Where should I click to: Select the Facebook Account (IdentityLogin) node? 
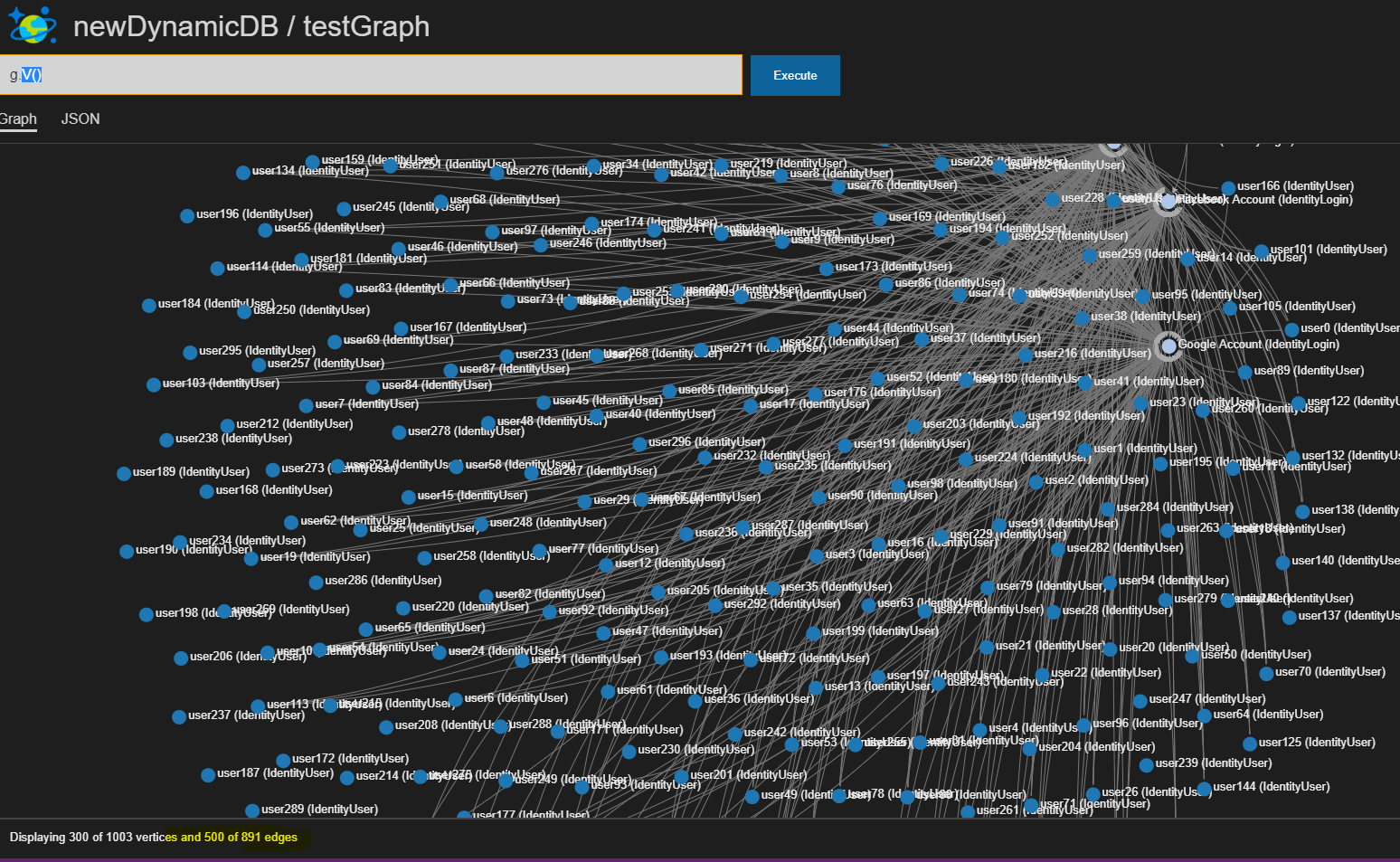point(1168,203)
